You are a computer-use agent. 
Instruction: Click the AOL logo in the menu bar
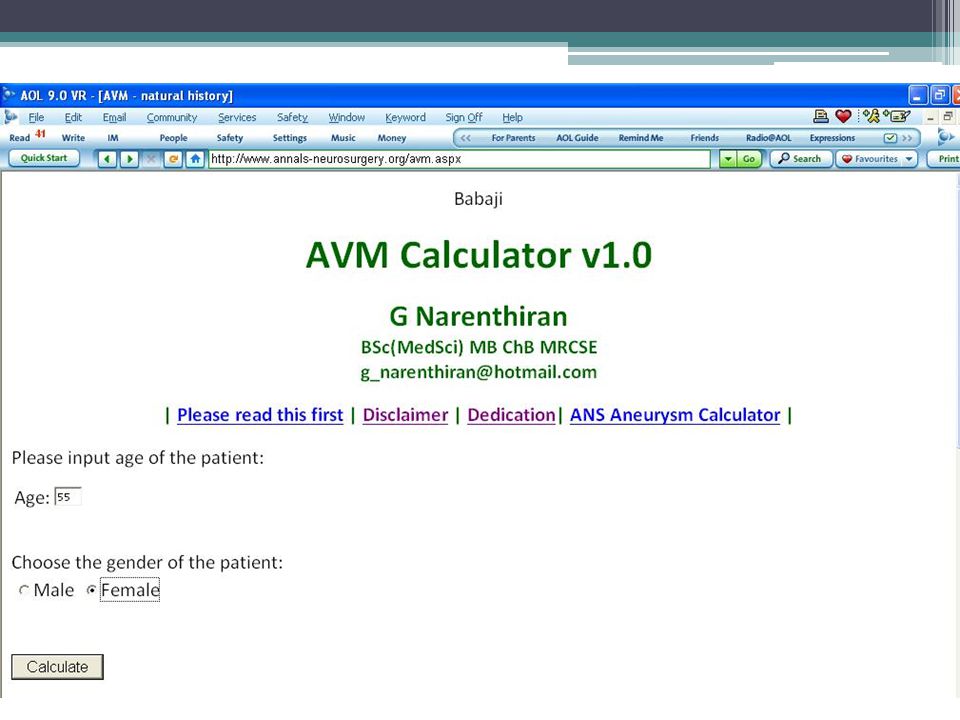[x=10, y=116]
